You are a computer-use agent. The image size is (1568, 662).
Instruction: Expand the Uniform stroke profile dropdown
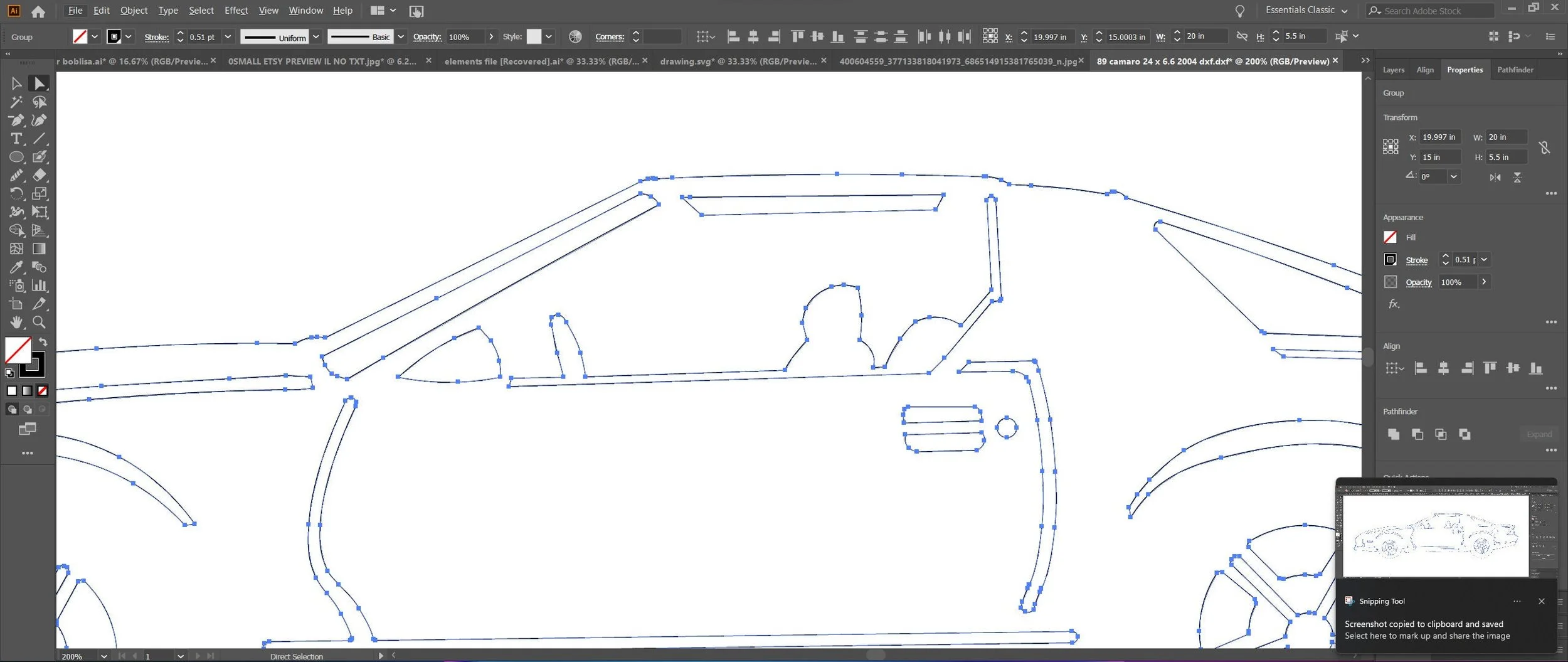[x=316, y=36]
